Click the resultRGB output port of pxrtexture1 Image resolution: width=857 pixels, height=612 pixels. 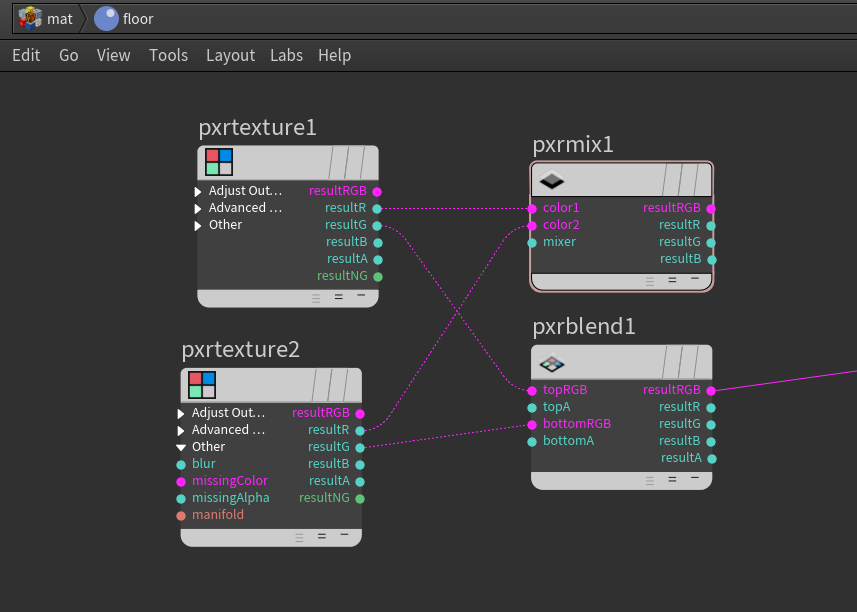376,190
